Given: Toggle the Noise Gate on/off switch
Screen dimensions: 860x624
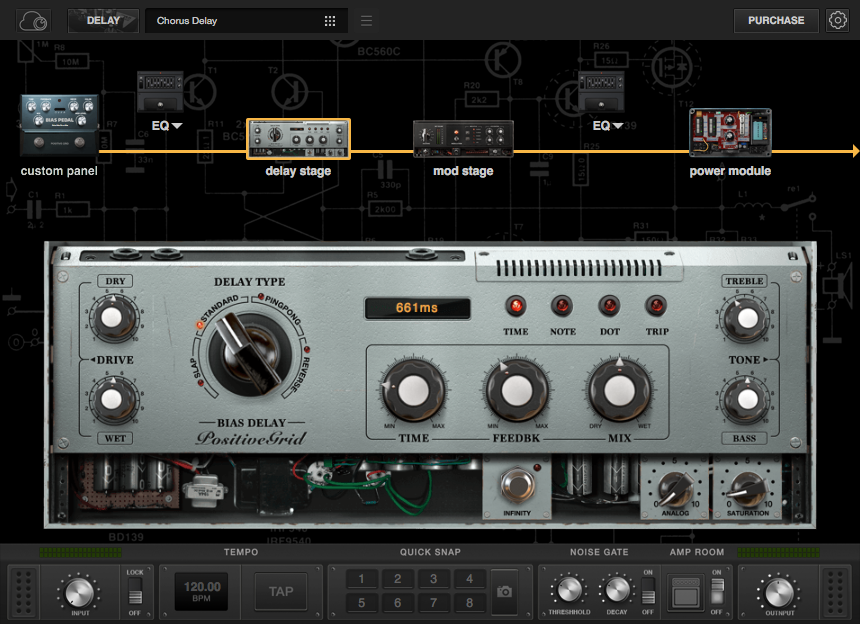Looking at the screenshot, I should click(x=648, y=591).
